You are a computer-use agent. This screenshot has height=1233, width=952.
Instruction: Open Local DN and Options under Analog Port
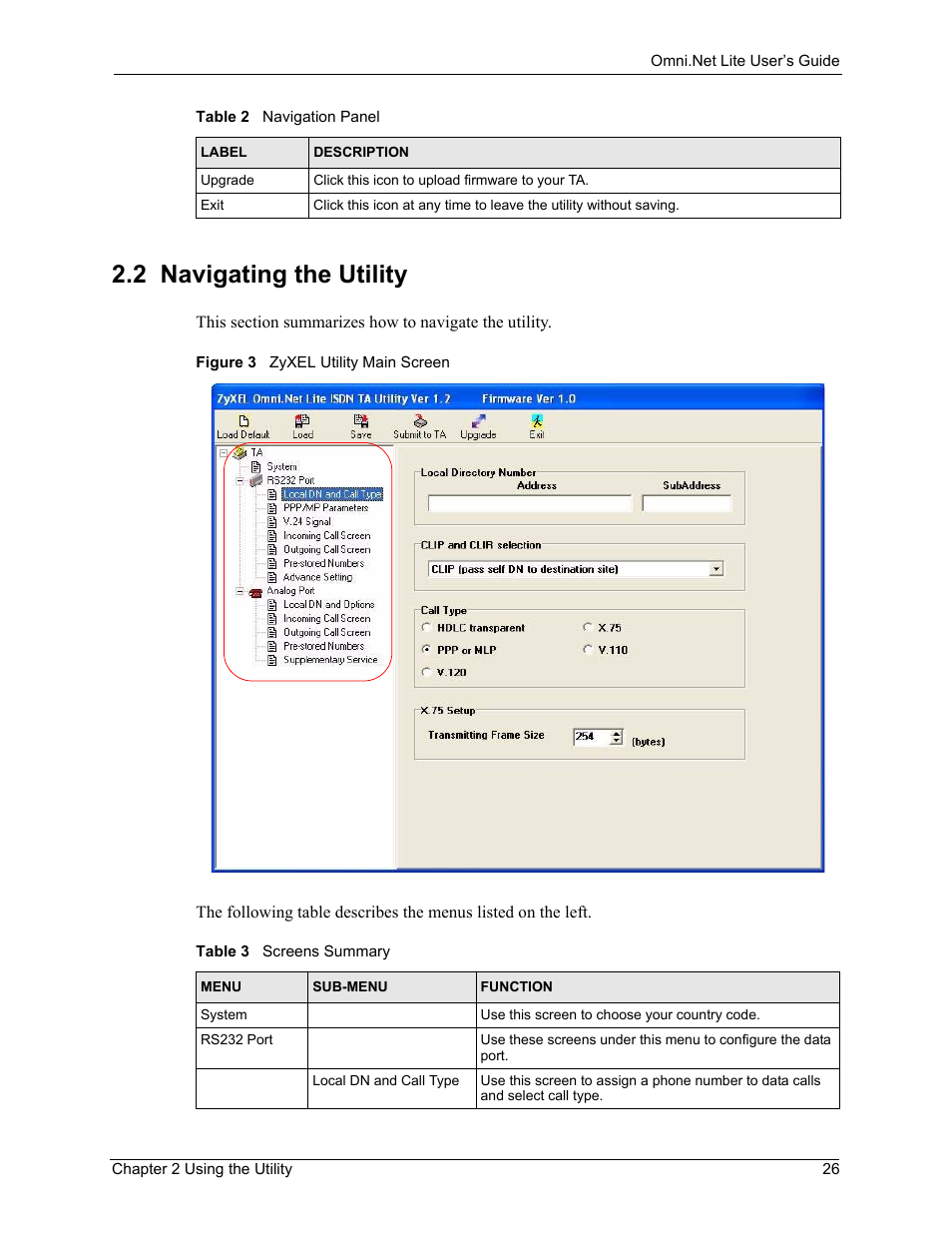tap(328, 605)
